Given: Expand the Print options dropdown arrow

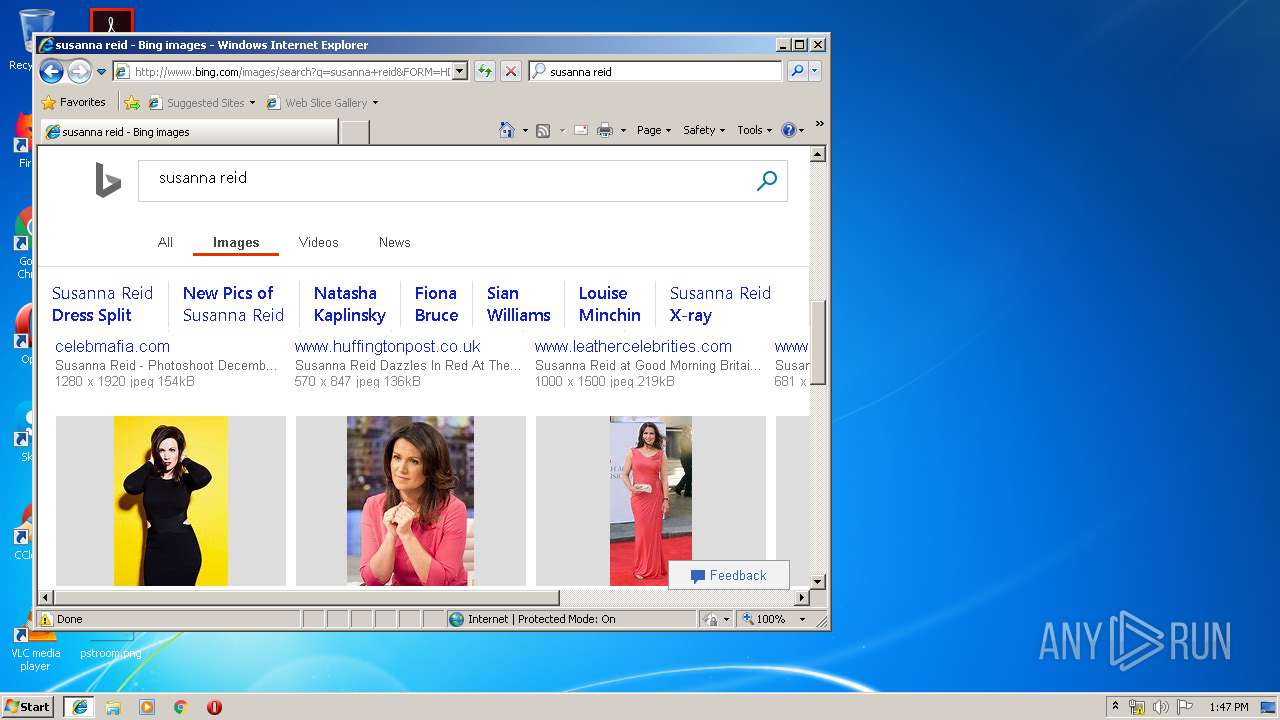Looking at the screenshot, I should 623,130.
